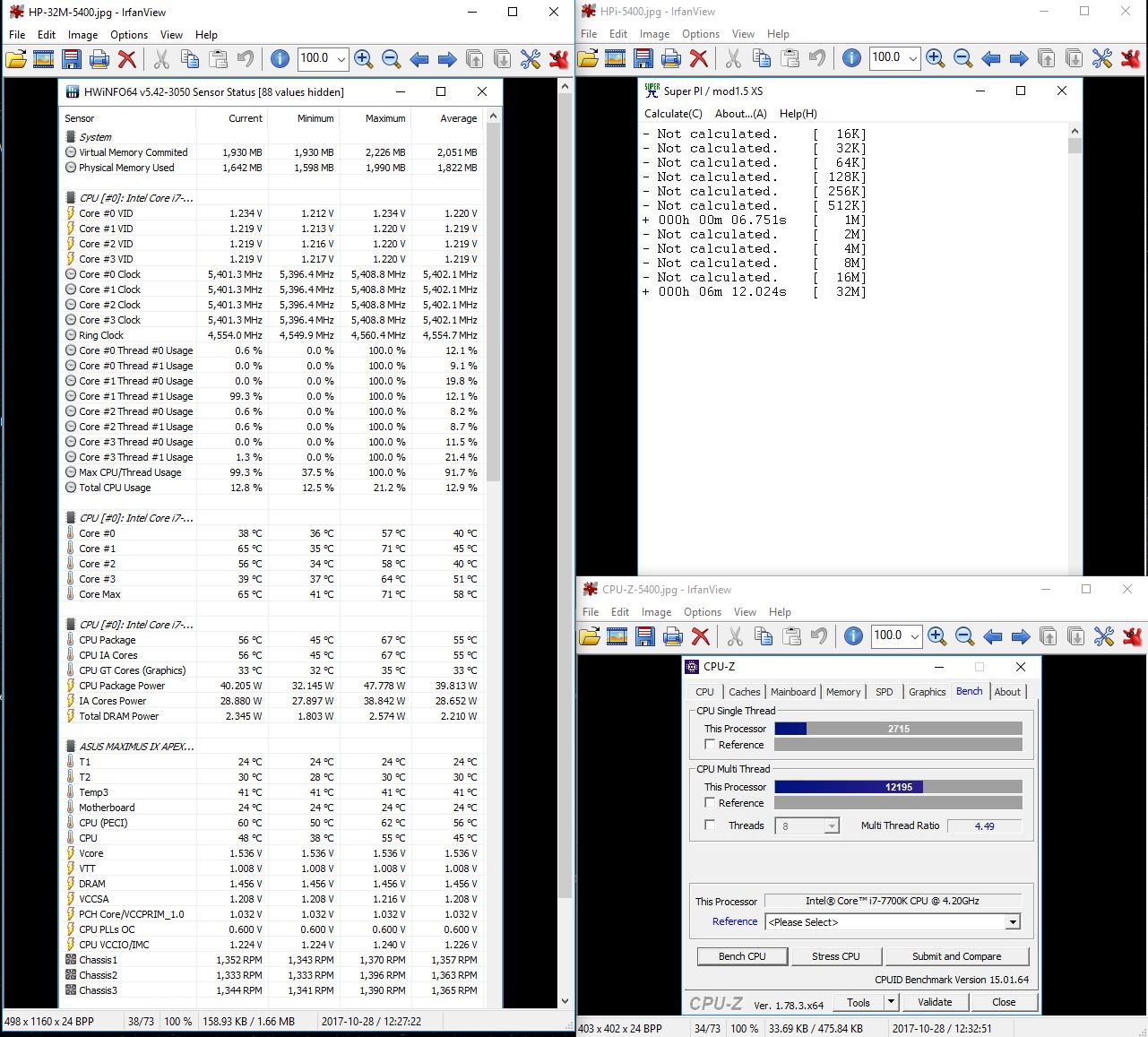Save floppy icon in HPi-5400.jpg window
The image size is (1148, 1037).
click(x=643, y=58)
